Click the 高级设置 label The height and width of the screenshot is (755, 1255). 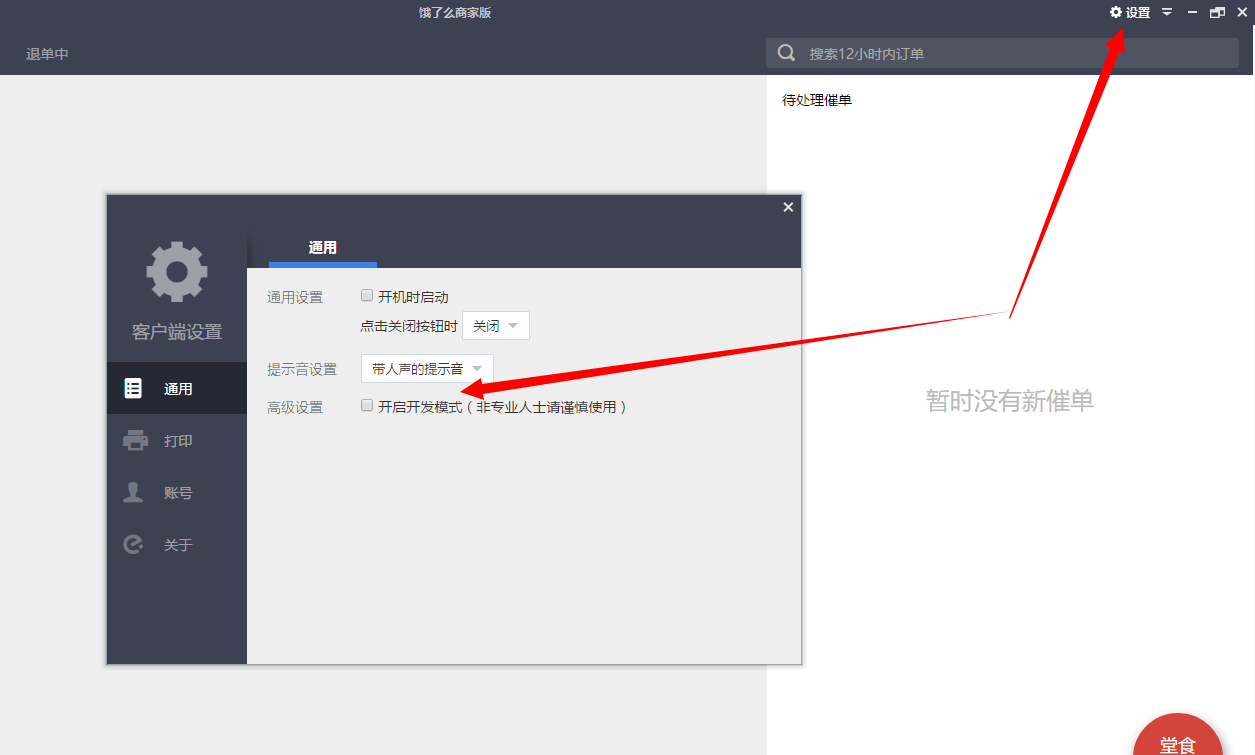295,407
